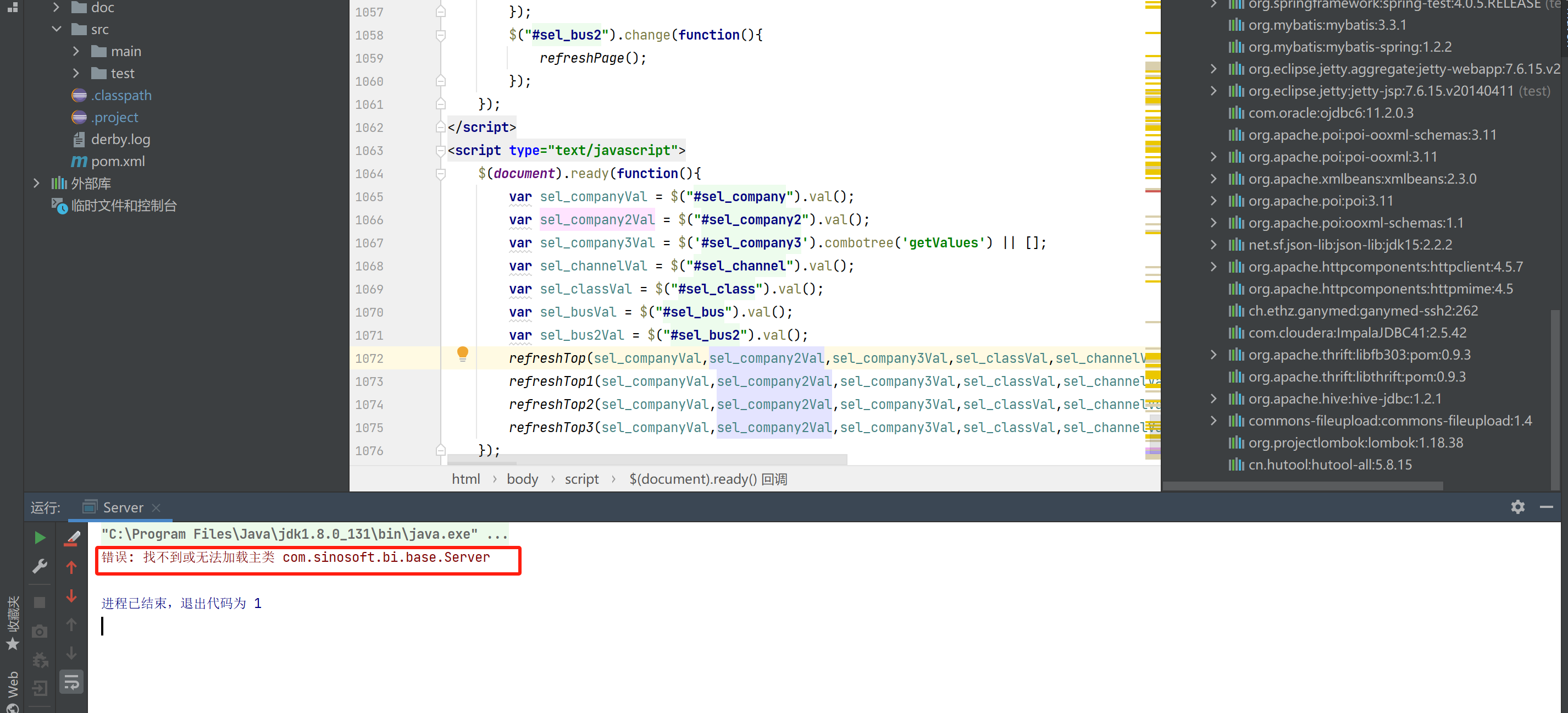Click the attach debugger bug icon
Screen dimensions: 1568x713
pyautogui.click(x=40, y=660)
